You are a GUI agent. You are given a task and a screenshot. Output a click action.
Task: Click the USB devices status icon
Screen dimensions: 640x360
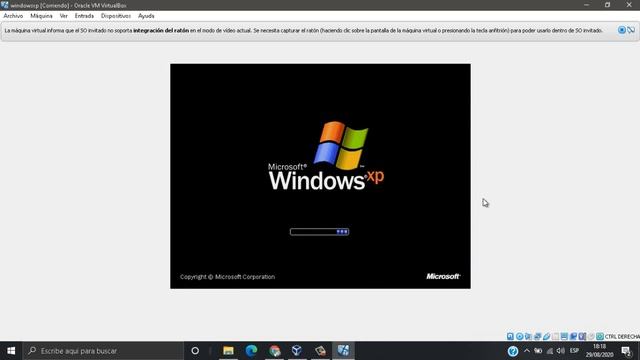[x=547, y=336]
